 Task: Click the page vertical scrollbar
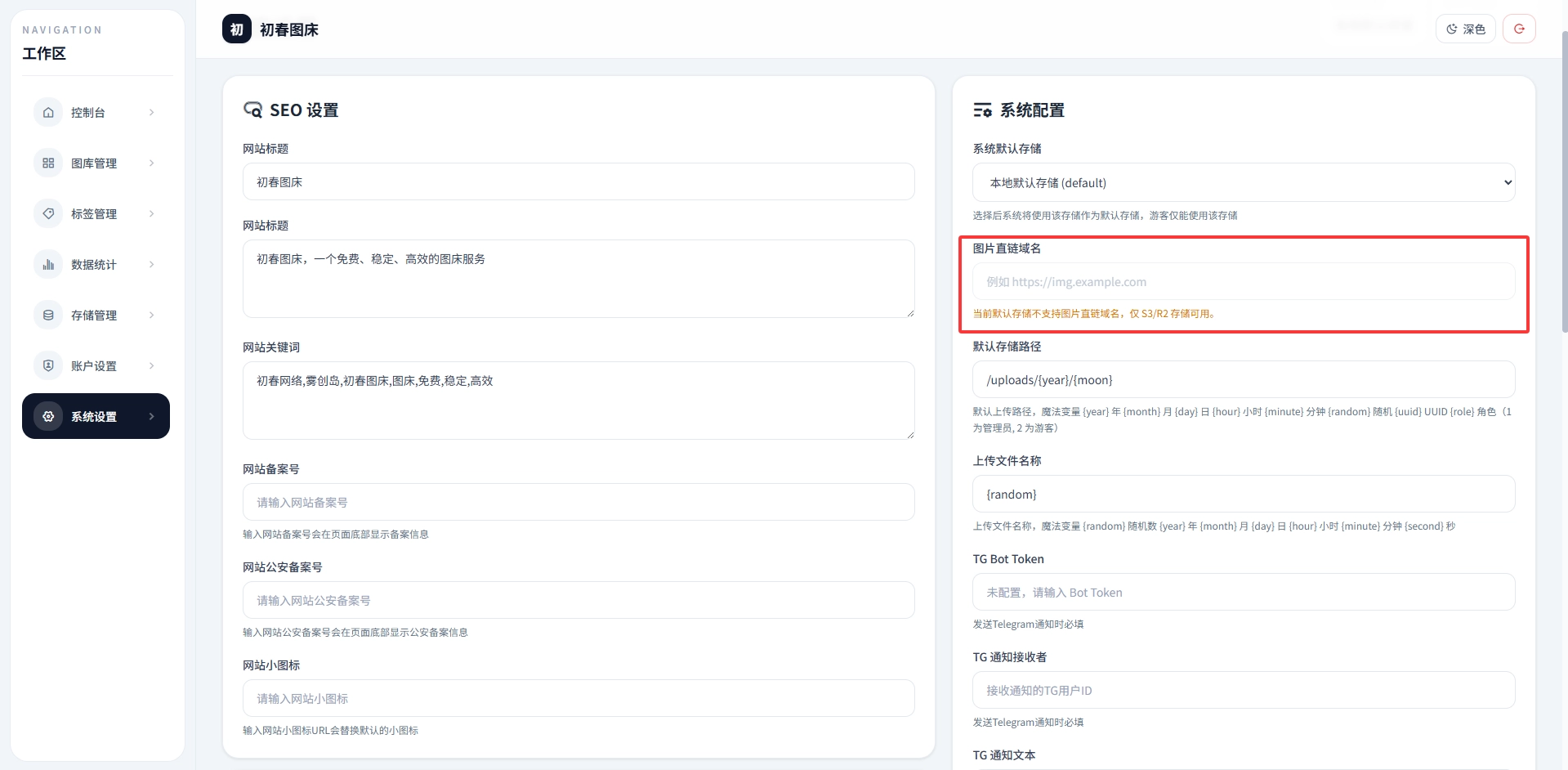1564,180
